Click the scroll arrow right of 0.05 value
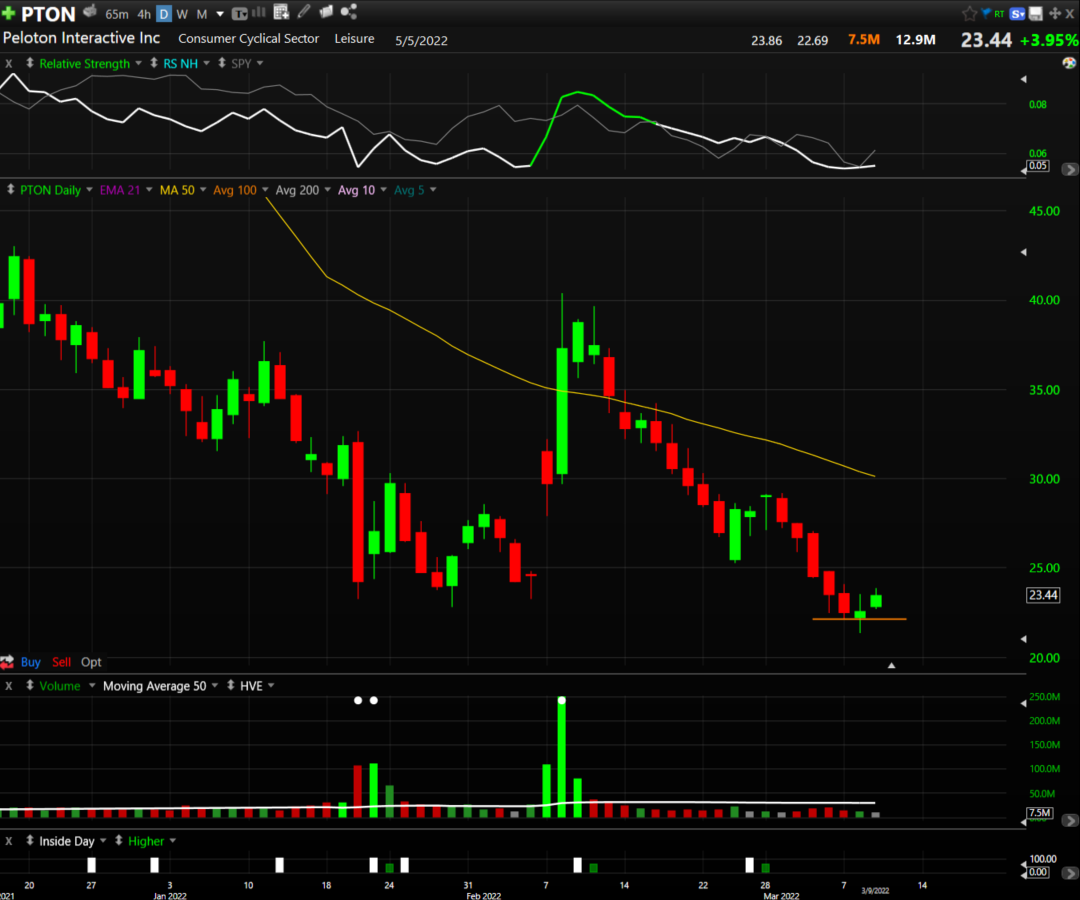The width and height of the screenshot is (1080, 900). click(x=1070, y=169)
